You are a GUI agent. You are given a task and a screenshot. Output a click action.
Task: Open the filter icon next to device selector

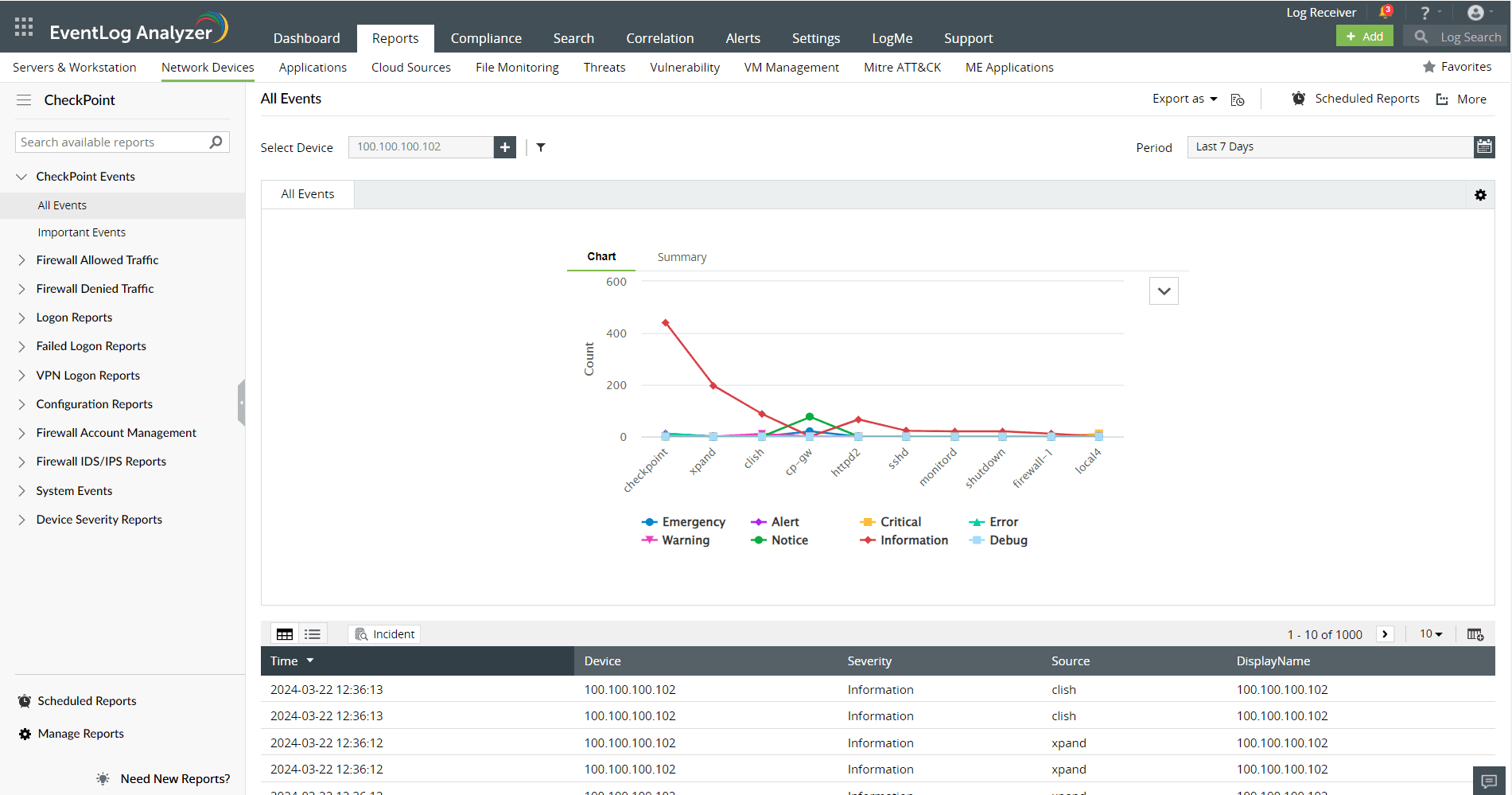pyautogui.click(x=542, y=147)
